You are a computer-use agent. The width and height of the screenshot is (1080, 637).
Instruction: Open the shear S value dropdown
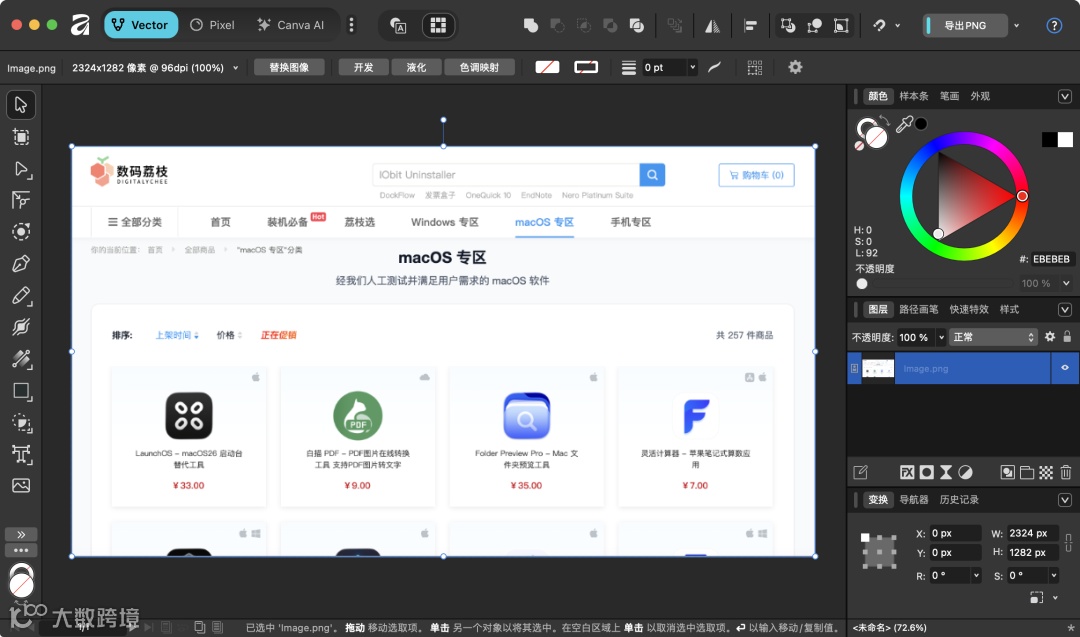coord(1053,575)
